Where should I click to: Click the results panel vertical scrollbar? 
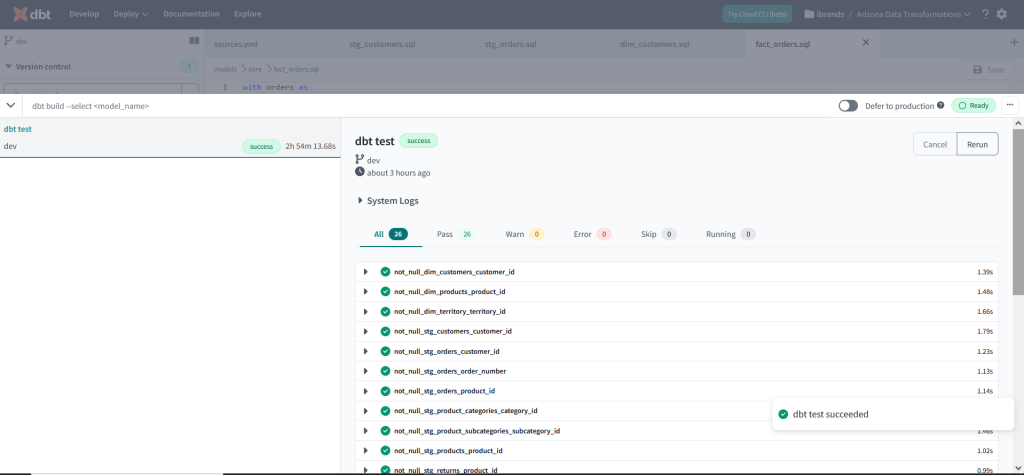point(1017,200)
